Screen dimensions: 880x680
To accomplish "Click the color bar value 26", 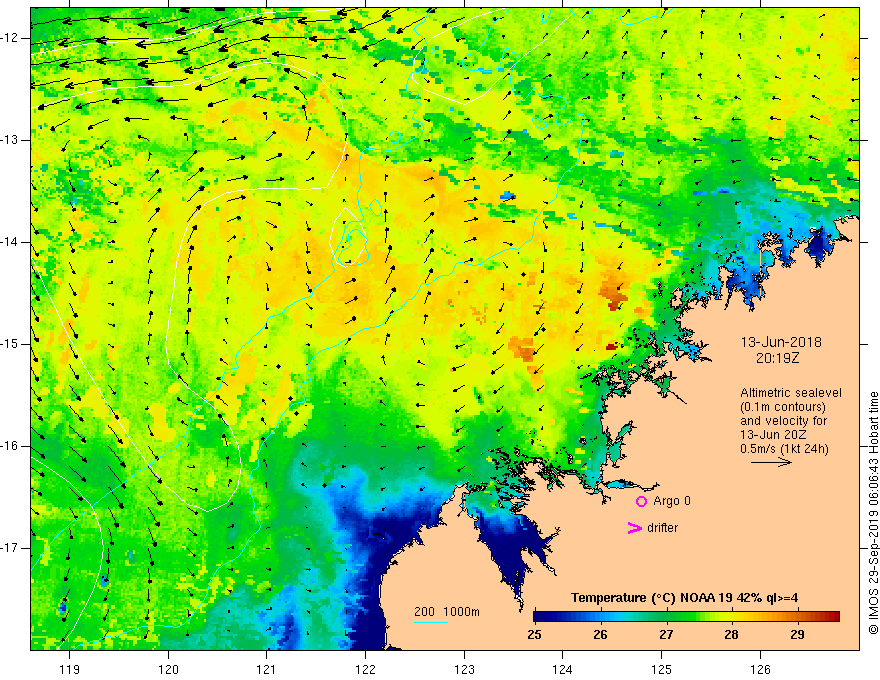I will [x=600, y=635].
